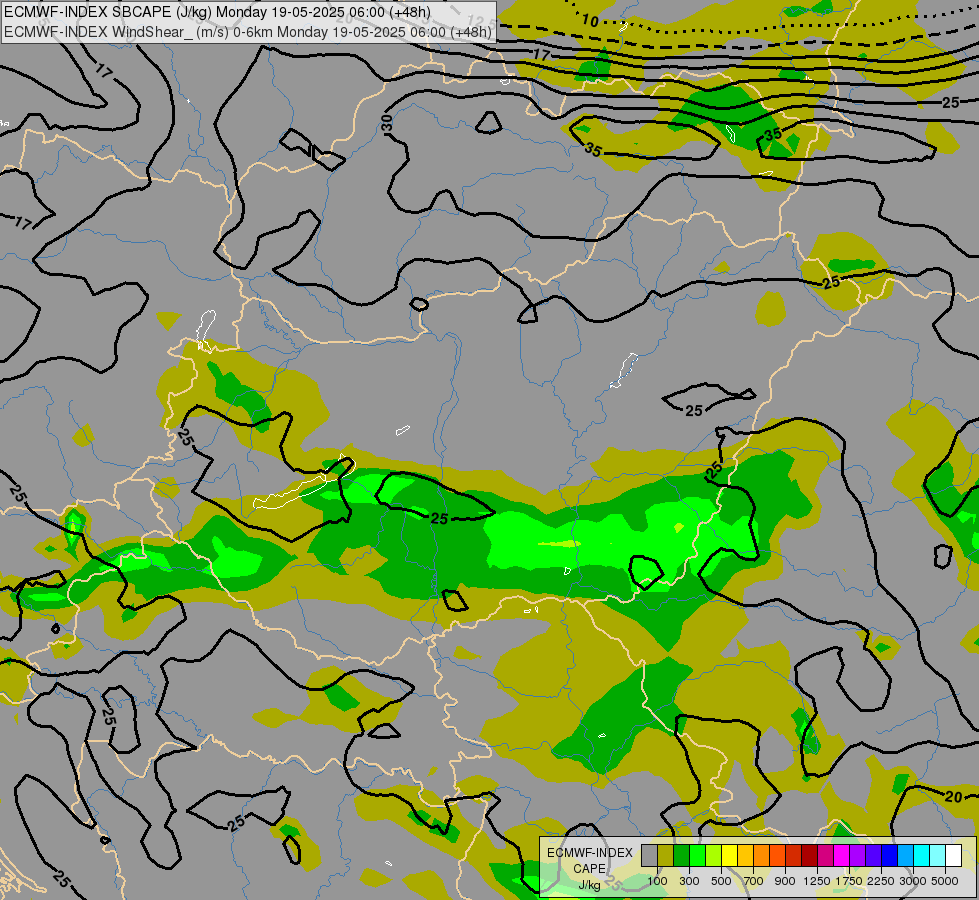The image size is (979, 900).
Task: Click the orange legend swatch after 700
Action: pos(762,856)
